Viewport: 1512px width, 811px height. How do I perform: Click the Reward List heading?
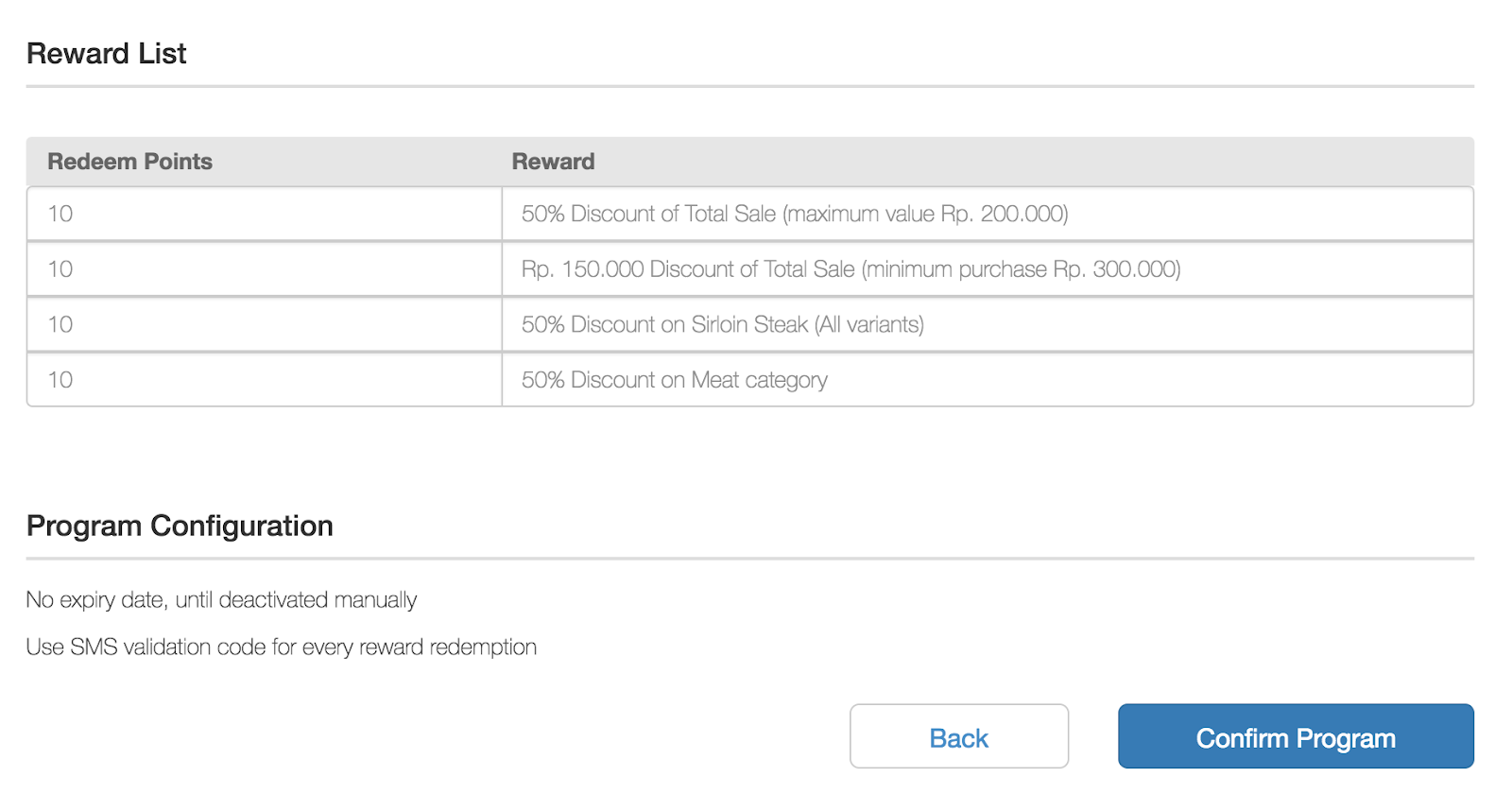coord(106,53)
